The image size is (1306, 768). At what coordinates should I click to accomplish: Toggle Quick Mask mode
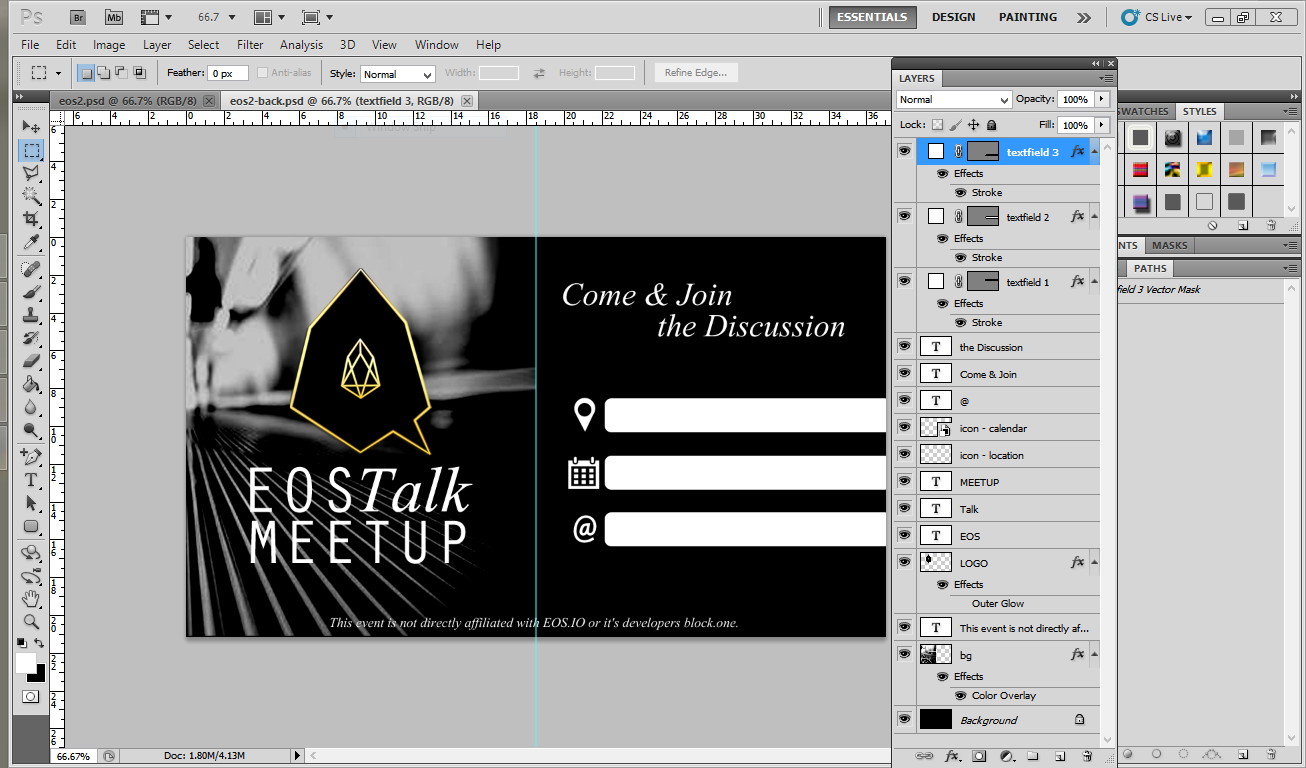pos(31,696)
